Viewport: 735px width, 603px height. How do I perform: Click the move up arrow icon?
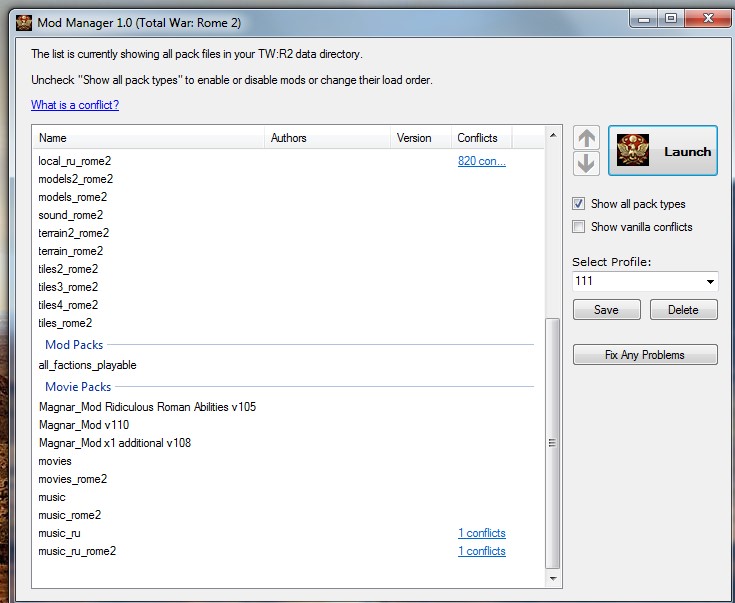point(586,138)
